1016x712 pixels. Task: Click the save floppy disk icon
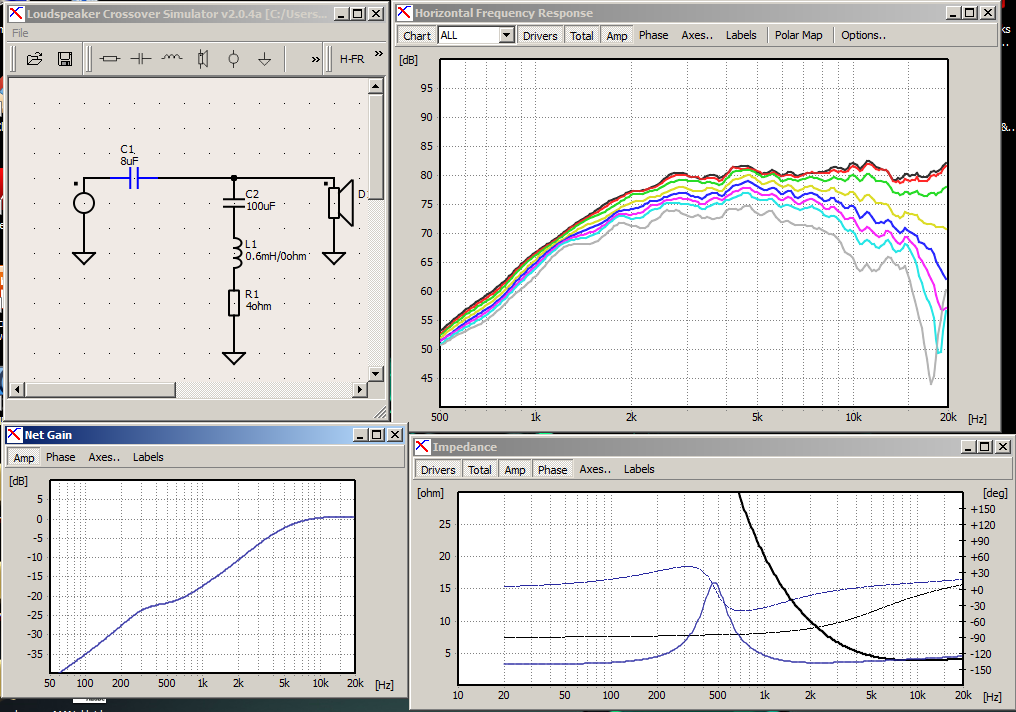click(65, 59)
